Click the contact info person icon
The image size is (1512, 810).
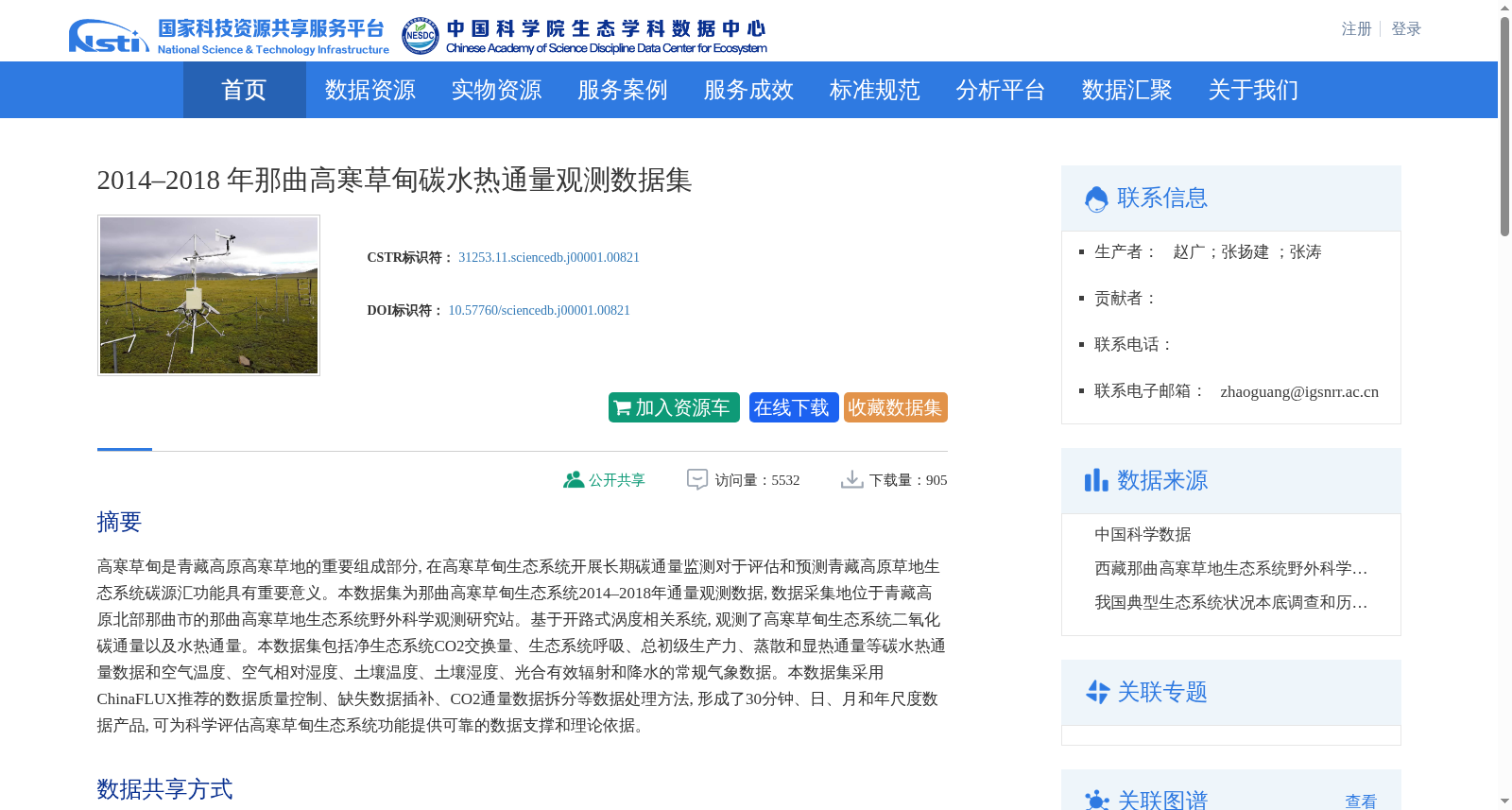point(1096,198)
